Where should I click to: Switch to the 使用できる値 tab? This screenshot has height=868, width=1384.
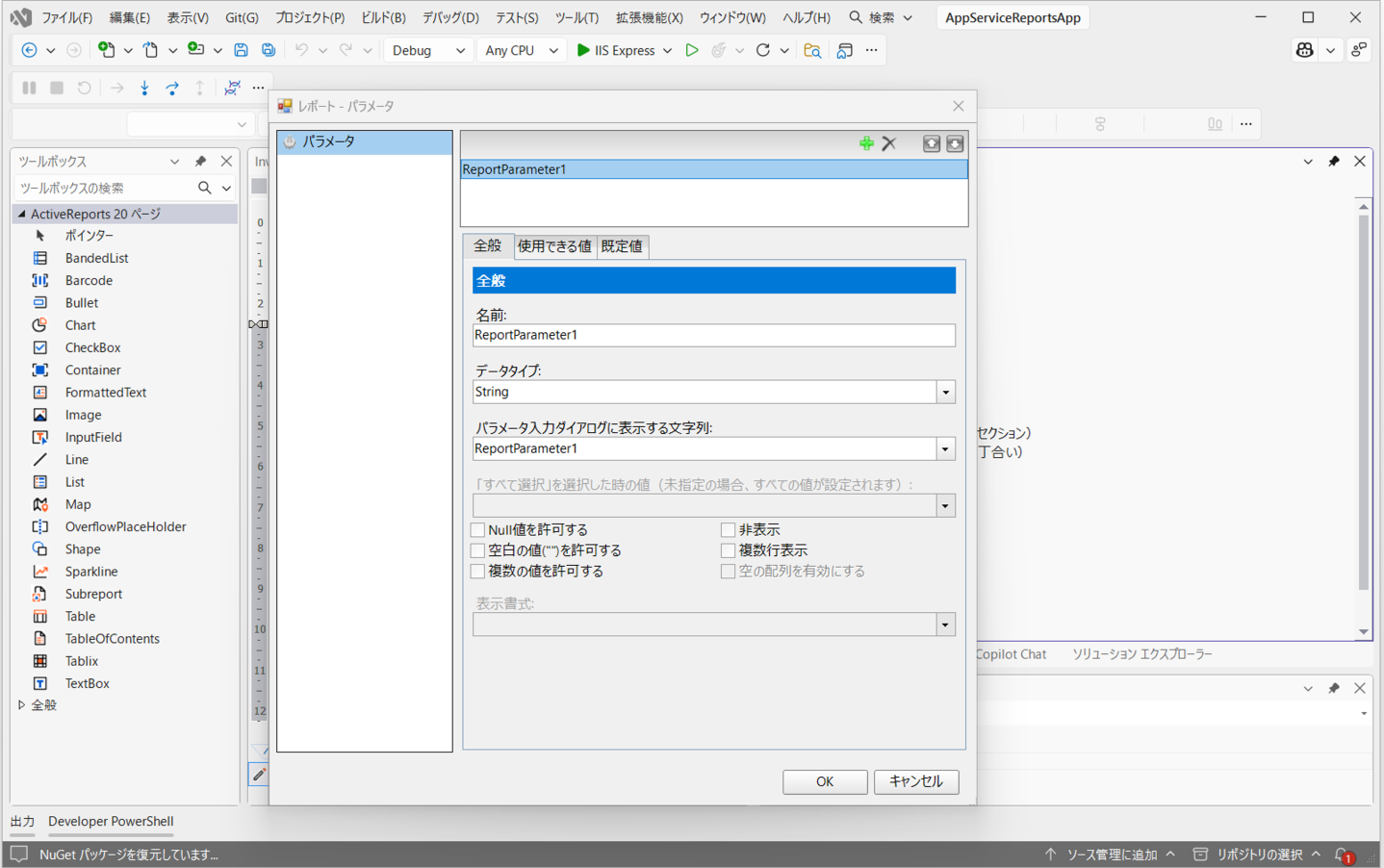(554, 246)
